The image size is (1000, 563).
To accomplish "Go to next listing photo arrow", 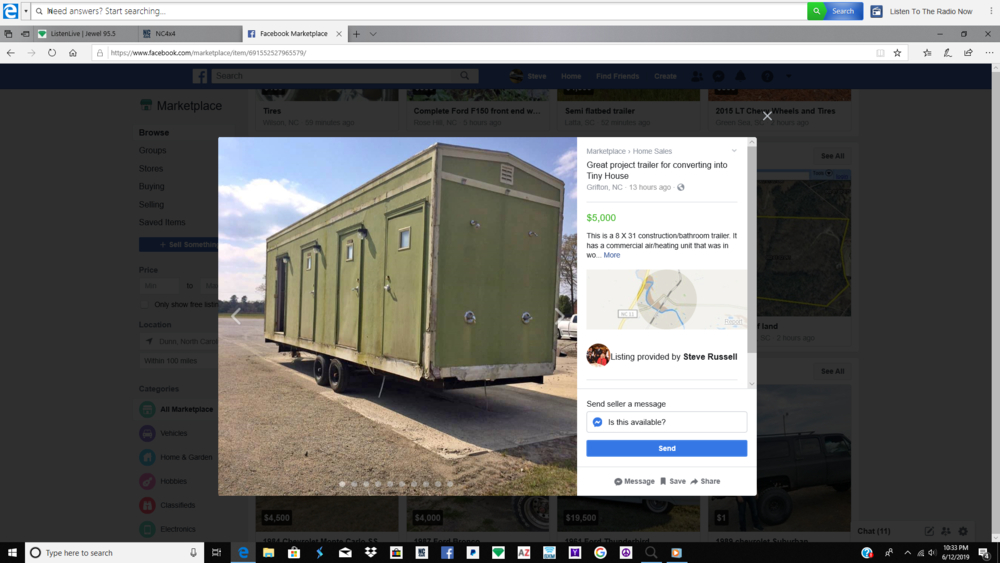I will coord(559,316).
